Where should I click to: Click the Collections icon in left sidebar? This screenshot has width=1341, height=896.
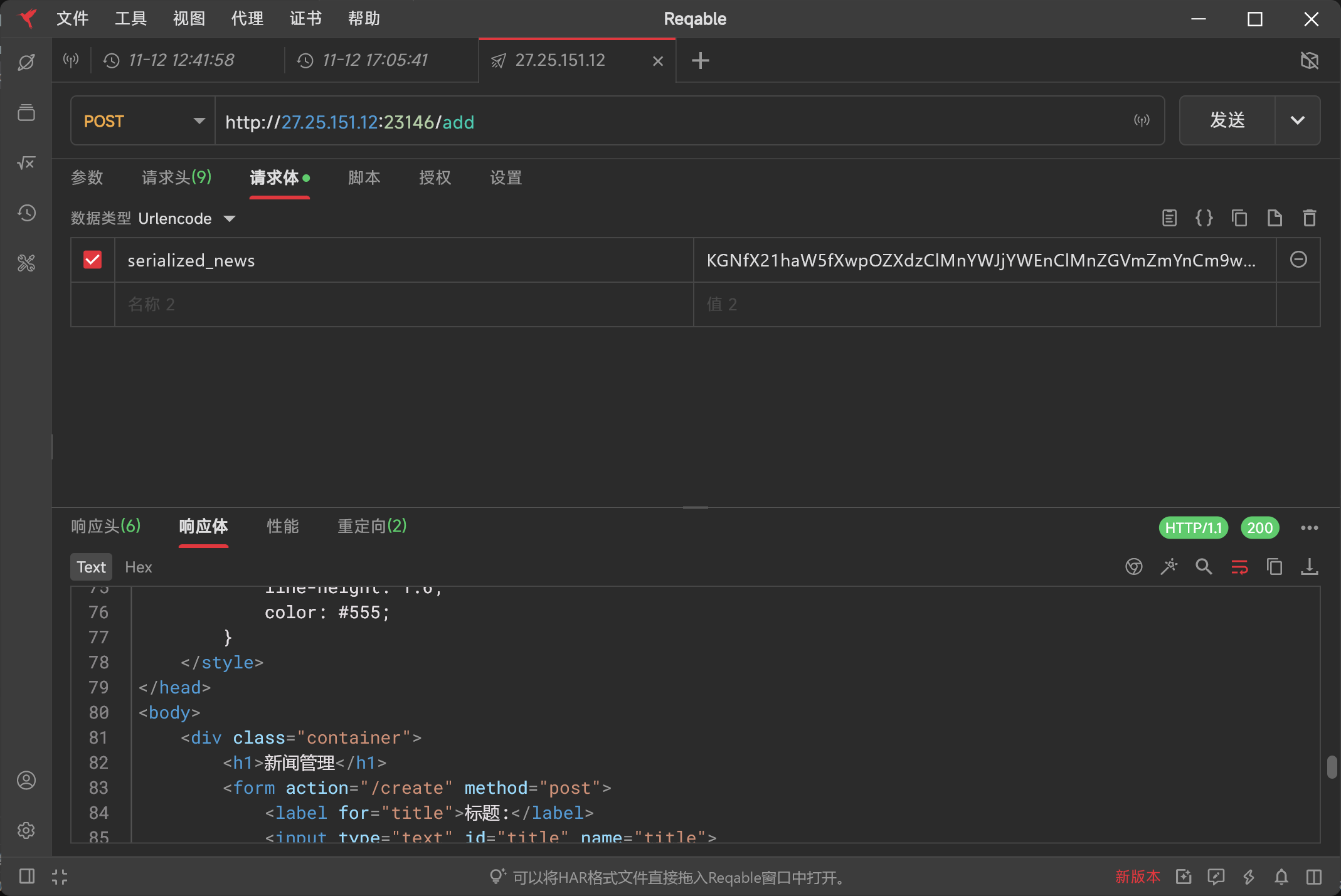pyautogui.click(x=26, y=113)
